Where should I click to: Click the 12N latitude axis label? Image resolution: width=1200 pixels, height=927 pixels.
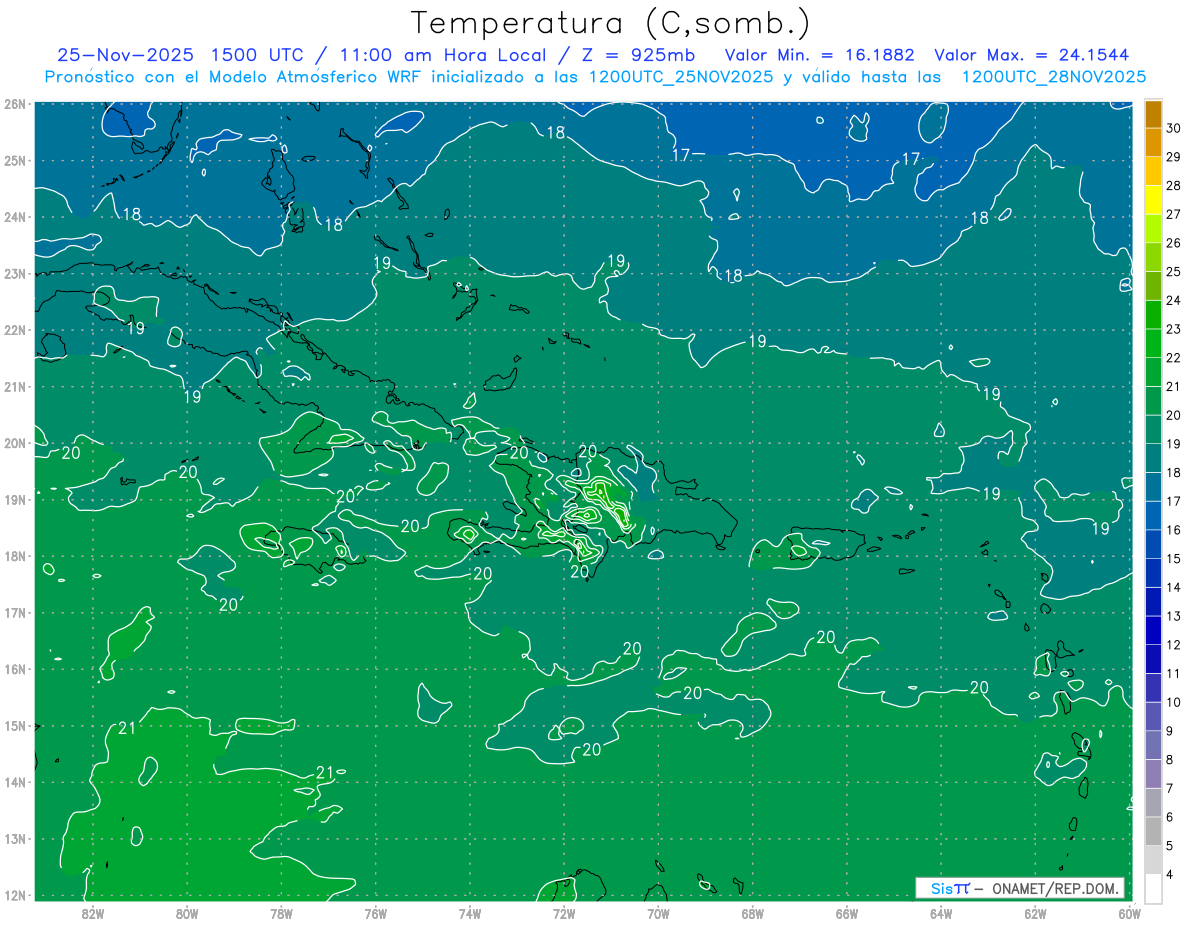15,895
